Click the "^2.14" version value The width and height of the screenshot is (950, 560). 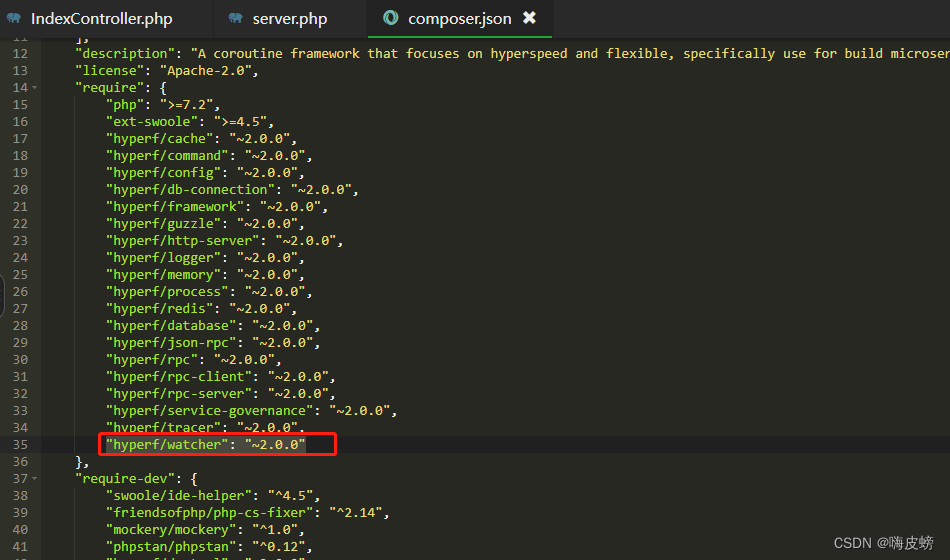tap(356, 512)
